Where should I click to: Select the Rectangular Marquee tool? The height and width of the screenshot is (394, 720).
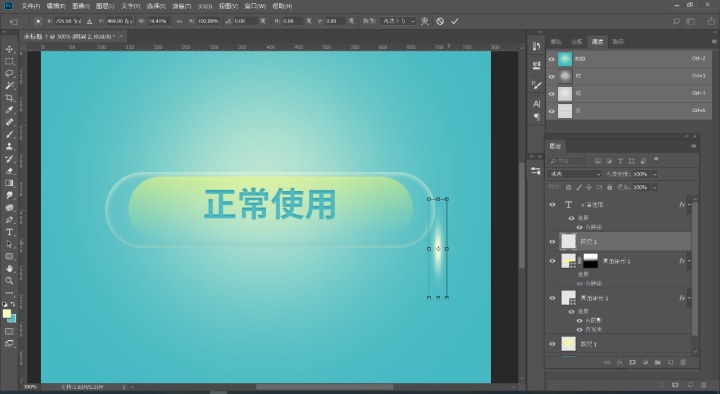pyautogui.click(x=9, y=61)
